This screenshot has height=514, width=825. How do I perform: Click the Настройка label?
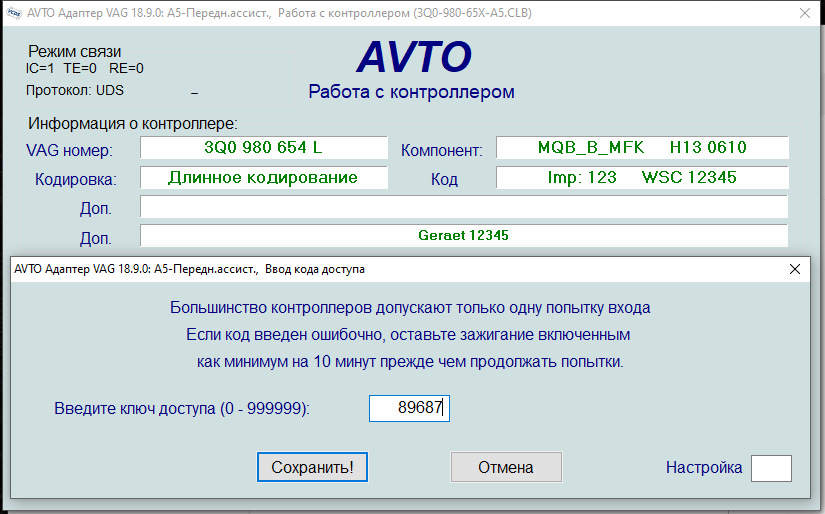(704, 467)
